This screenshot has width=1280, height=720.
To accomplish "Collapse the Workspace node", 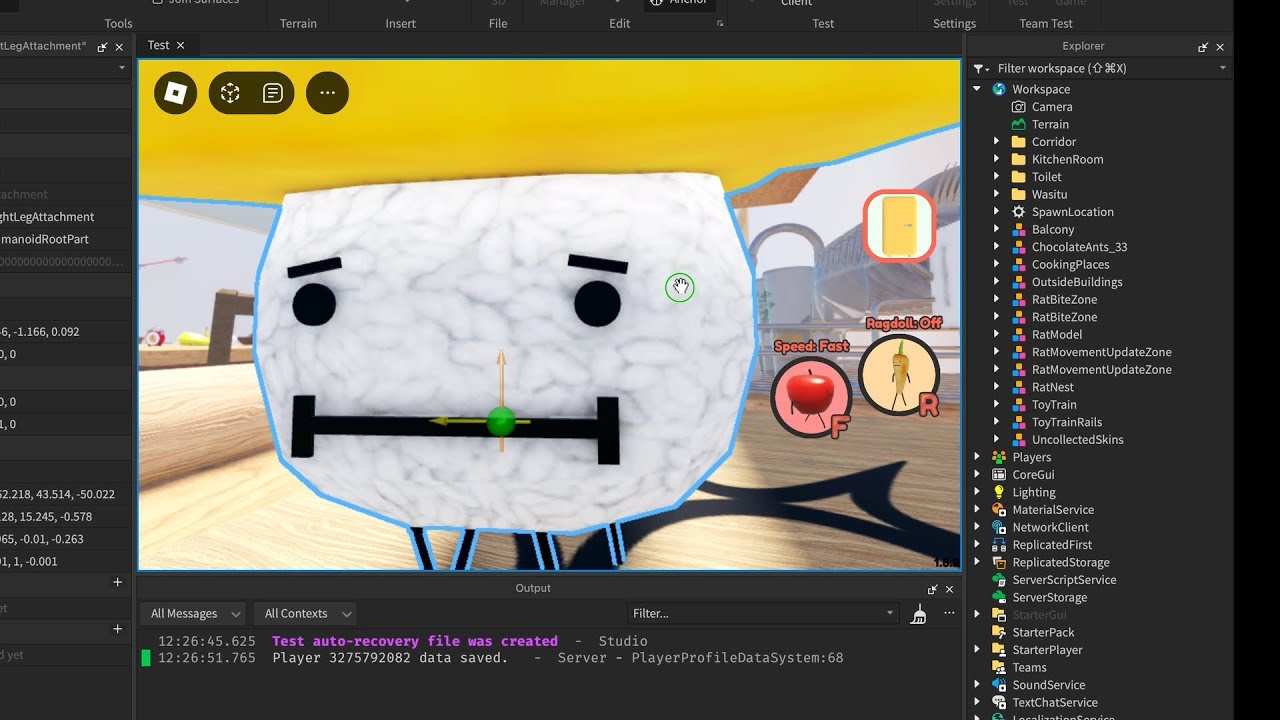I will point(977,89).
